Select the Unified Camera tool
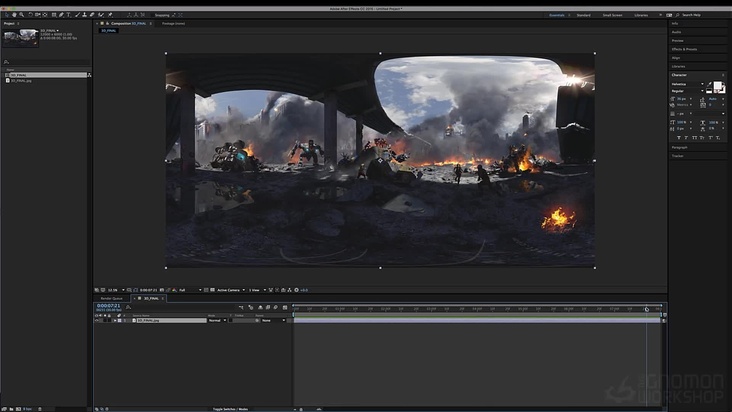This screenshot has width=732, height=412. 38,15
